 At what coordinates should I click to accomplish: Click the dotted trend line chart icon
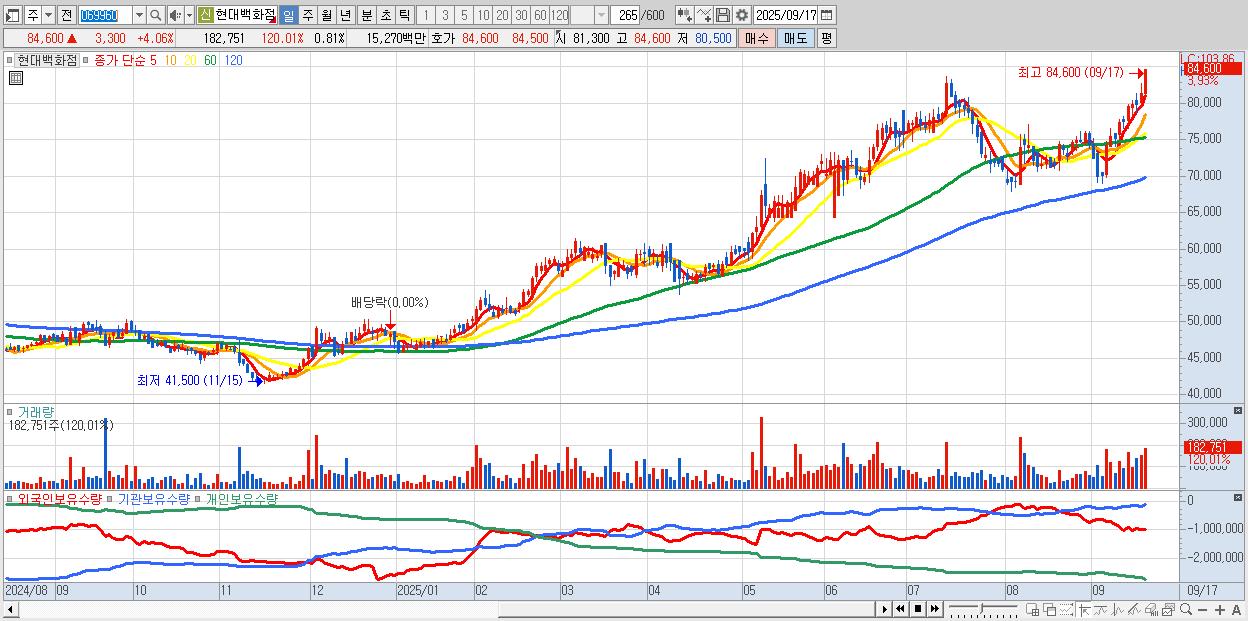(x=1066, y=609)
